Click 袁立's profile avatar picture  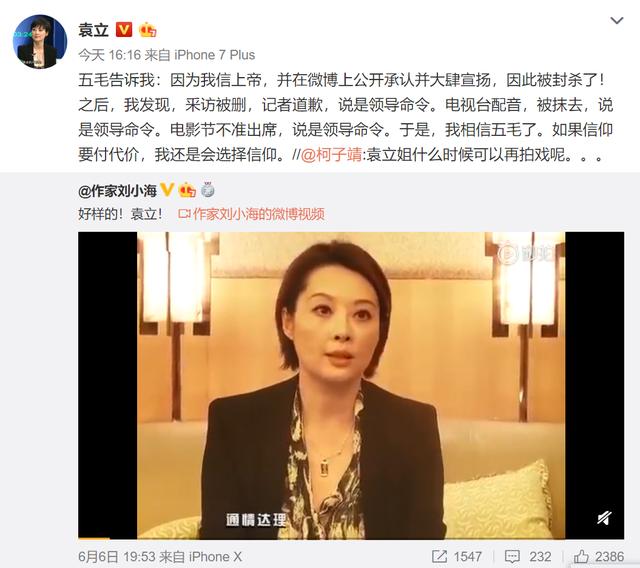pyautogui.click(x=40, y=42)
